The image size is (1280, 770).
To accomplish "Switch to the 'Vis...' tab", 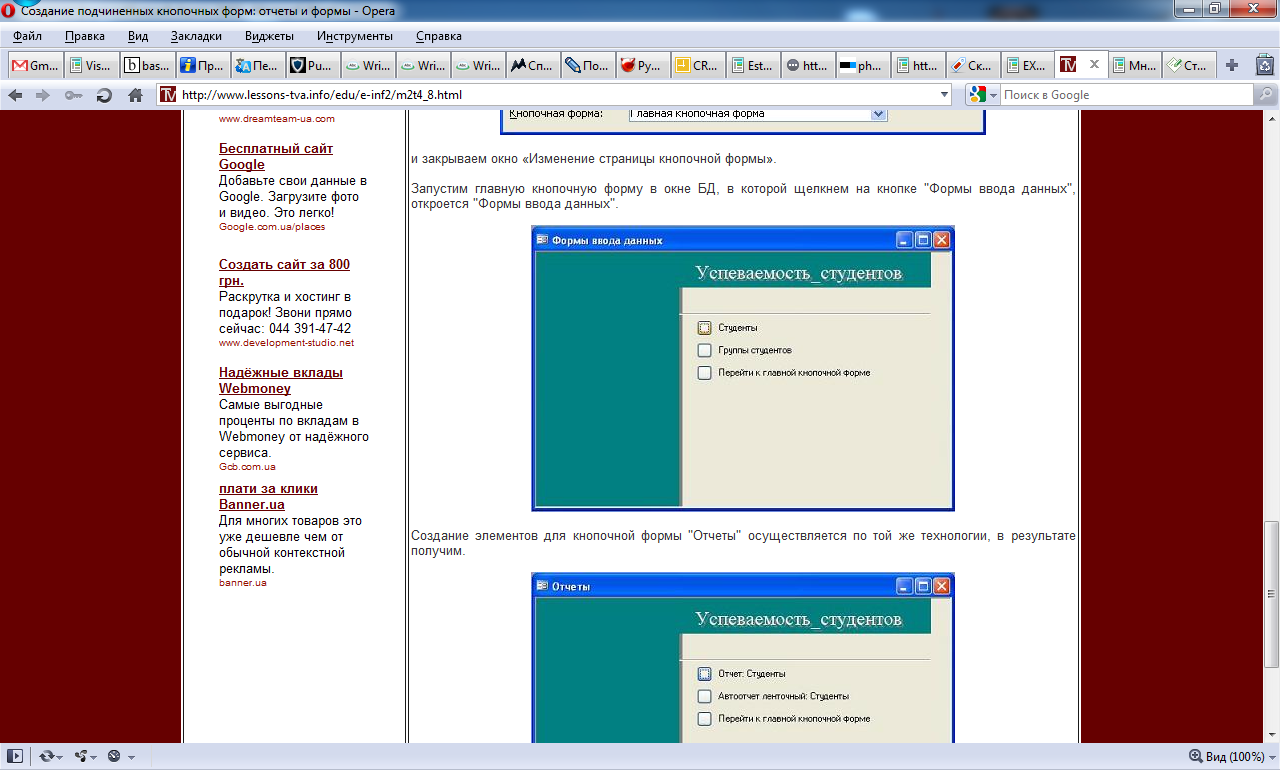I will (90, 65).
